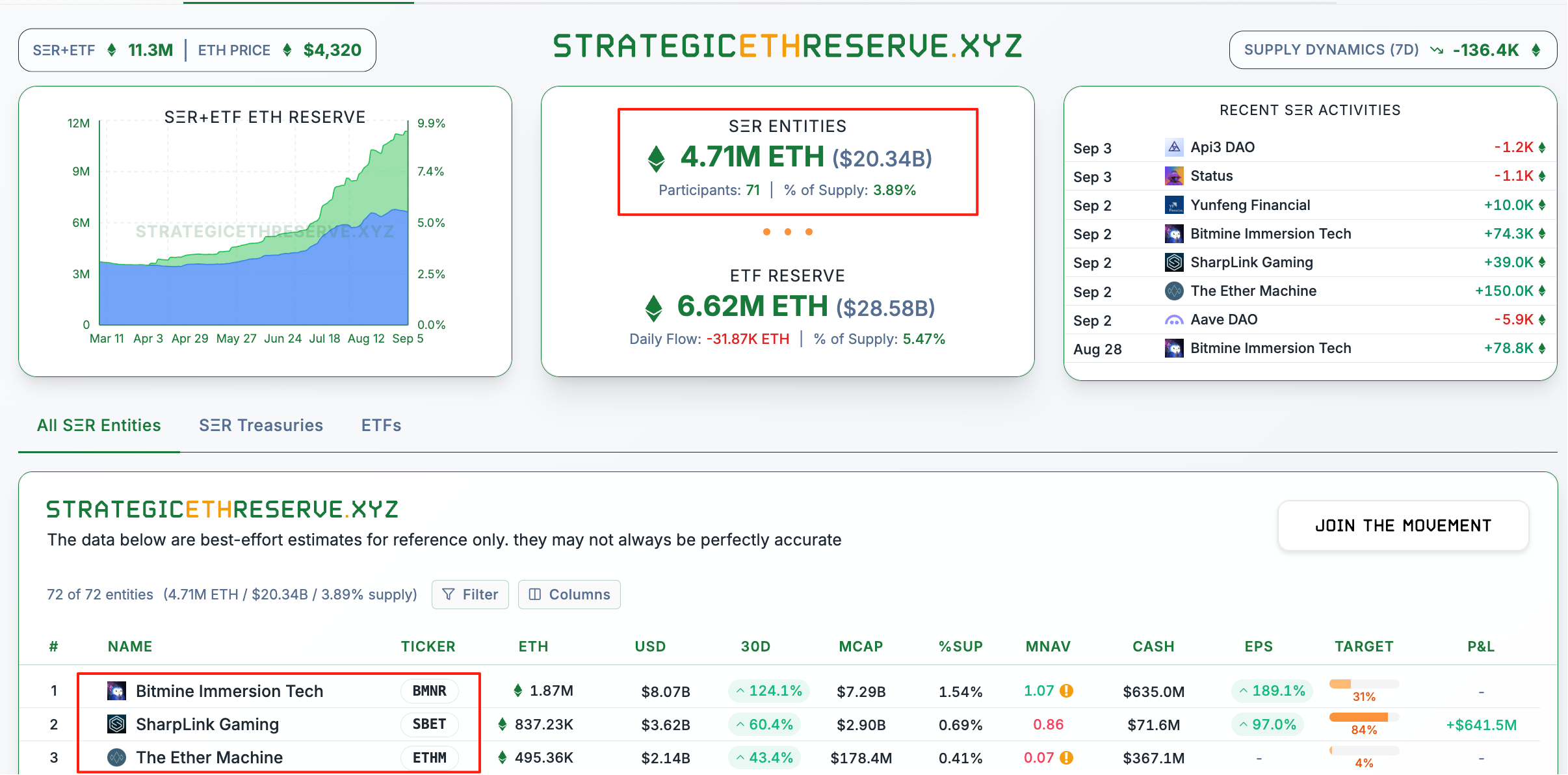Click the Ethereum icon beside 4.71M ETH
The height and width of the screenshot is (775, 1568).
(657, 158)
